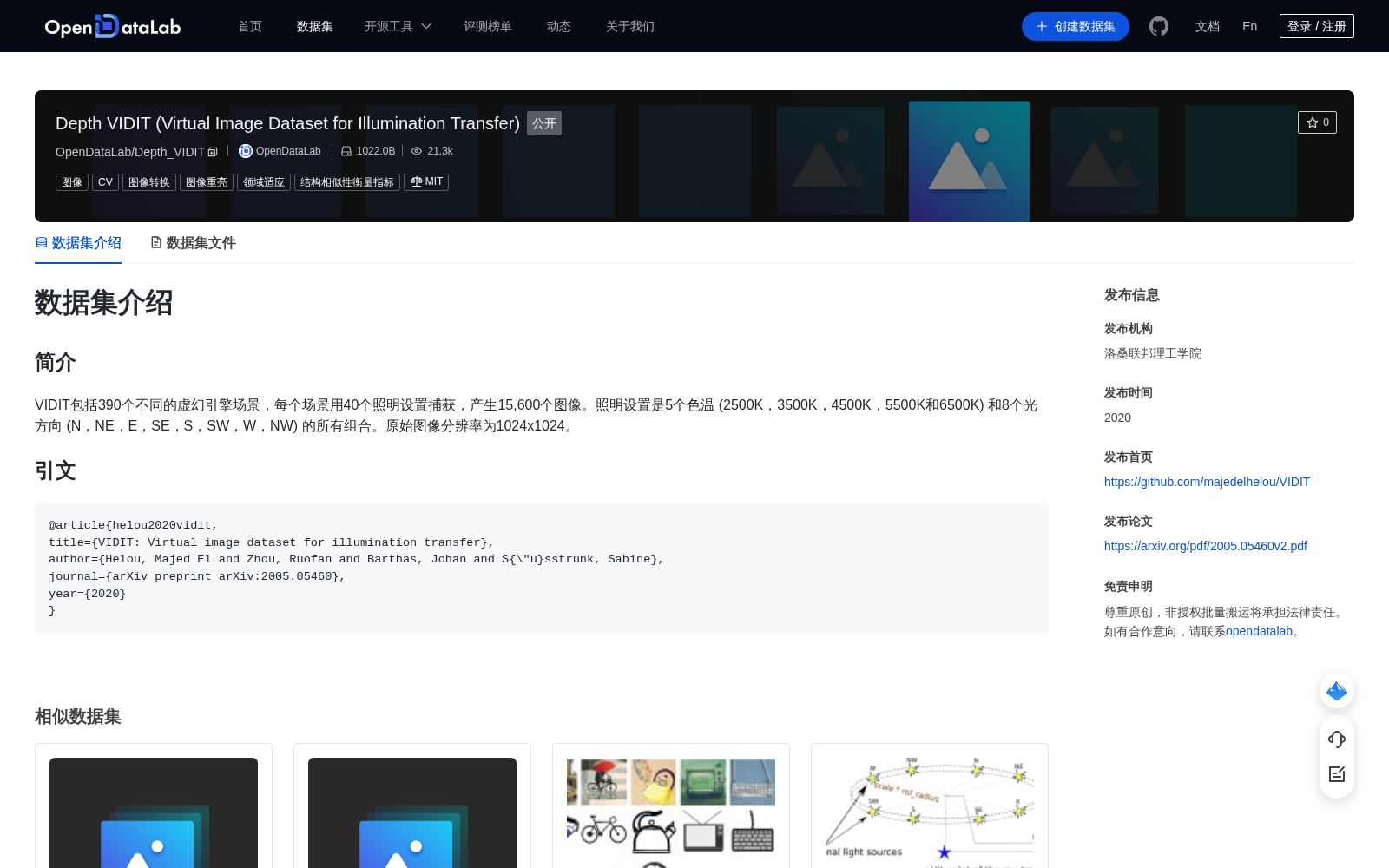Image resolution: width=1389 pixels, height=868 pixels.
Task: Click the 21.3k views count
Action: [x=440, y=151]
